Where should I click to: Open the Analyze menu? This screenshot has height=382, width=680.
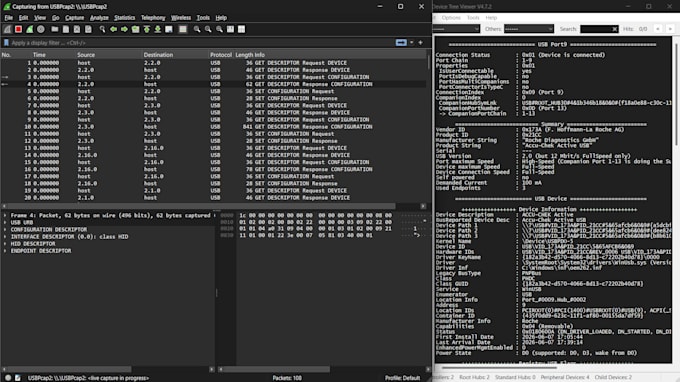pos(99,18)
